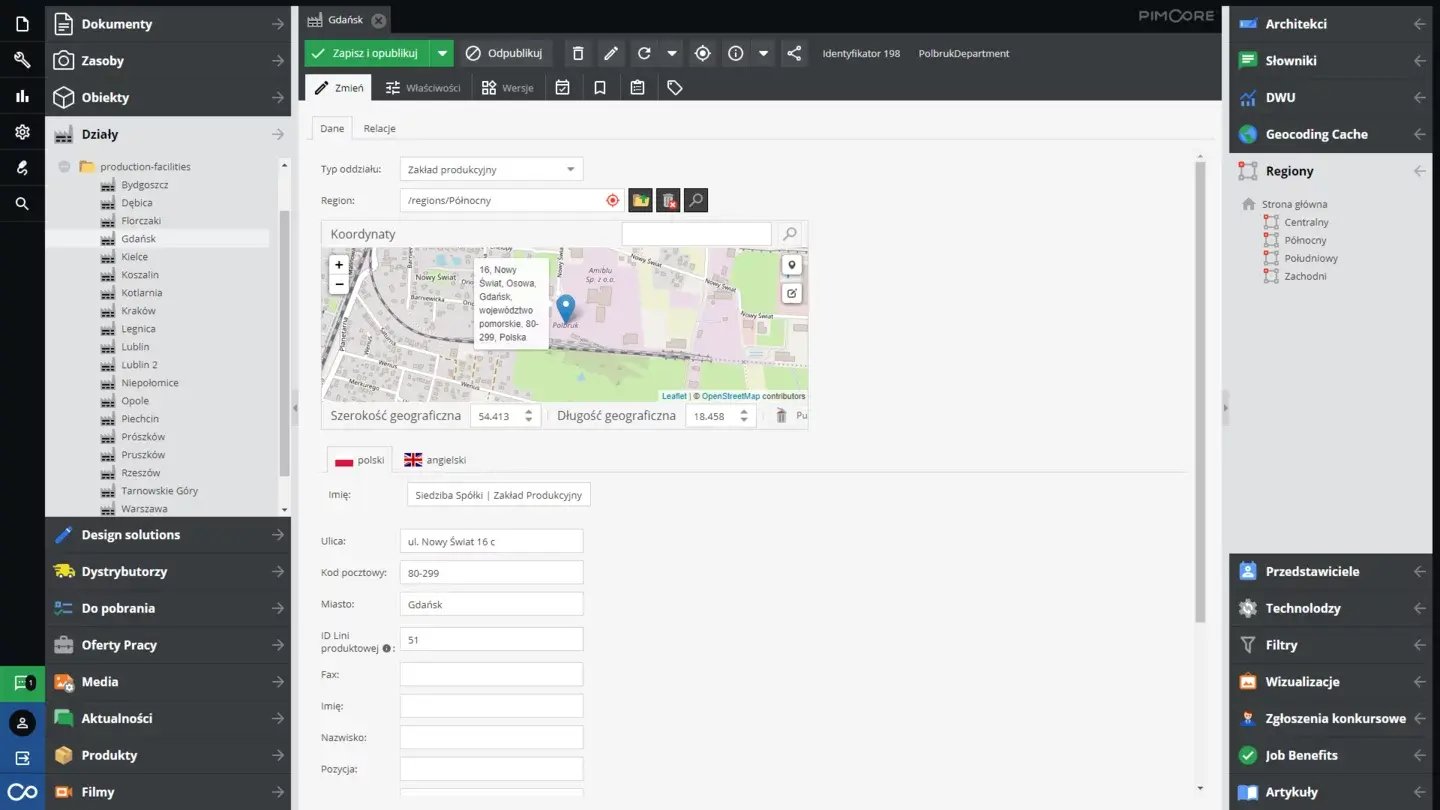This screenshot has height=810, width=1440.
Task: Open the user profile icon
Action: 22,722
